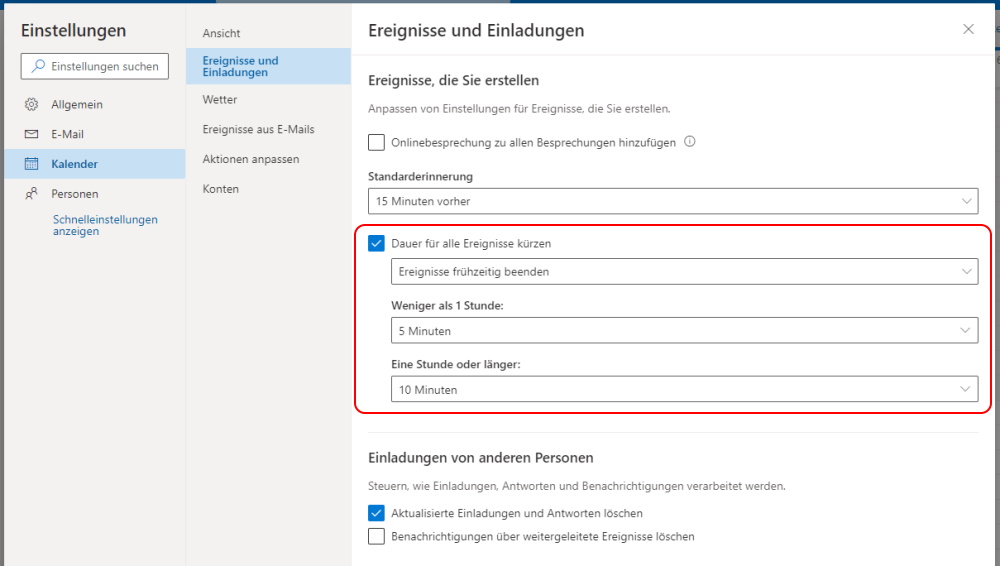Expand the Ereignisse frühzeitig beenden dropdown

coord(684,271)
